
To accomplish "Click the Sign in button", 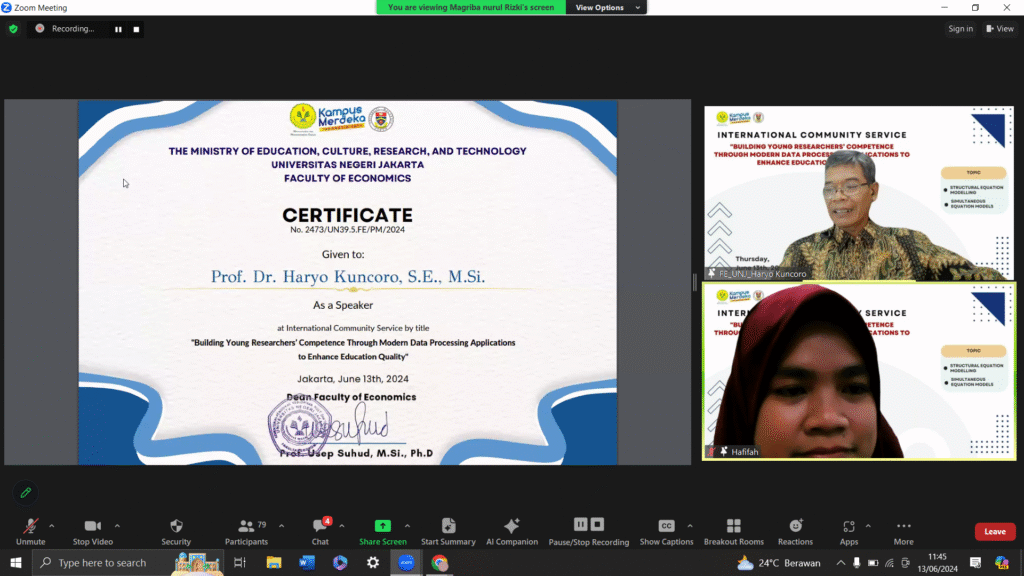I will 960,29.
